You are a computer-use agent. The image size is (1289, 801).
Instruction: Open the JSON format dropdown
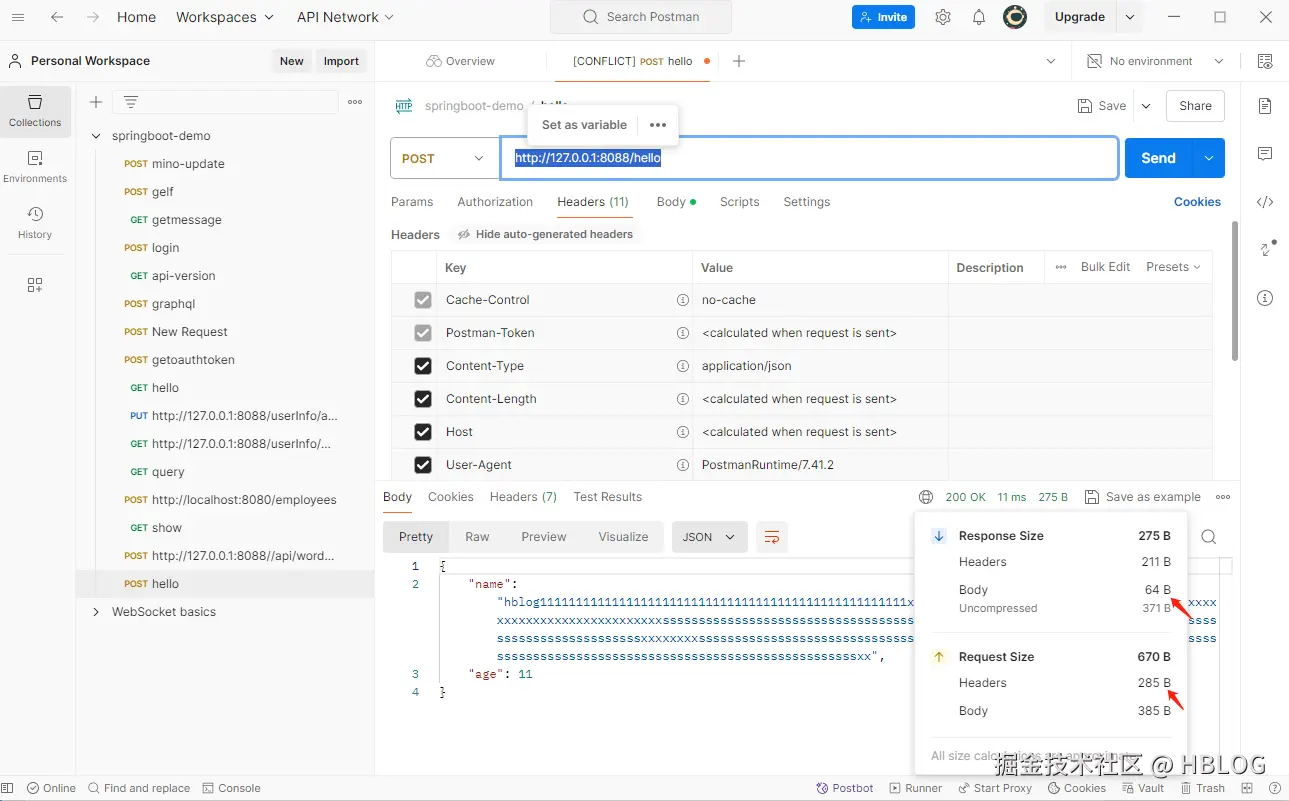click(x=709, y=537)
